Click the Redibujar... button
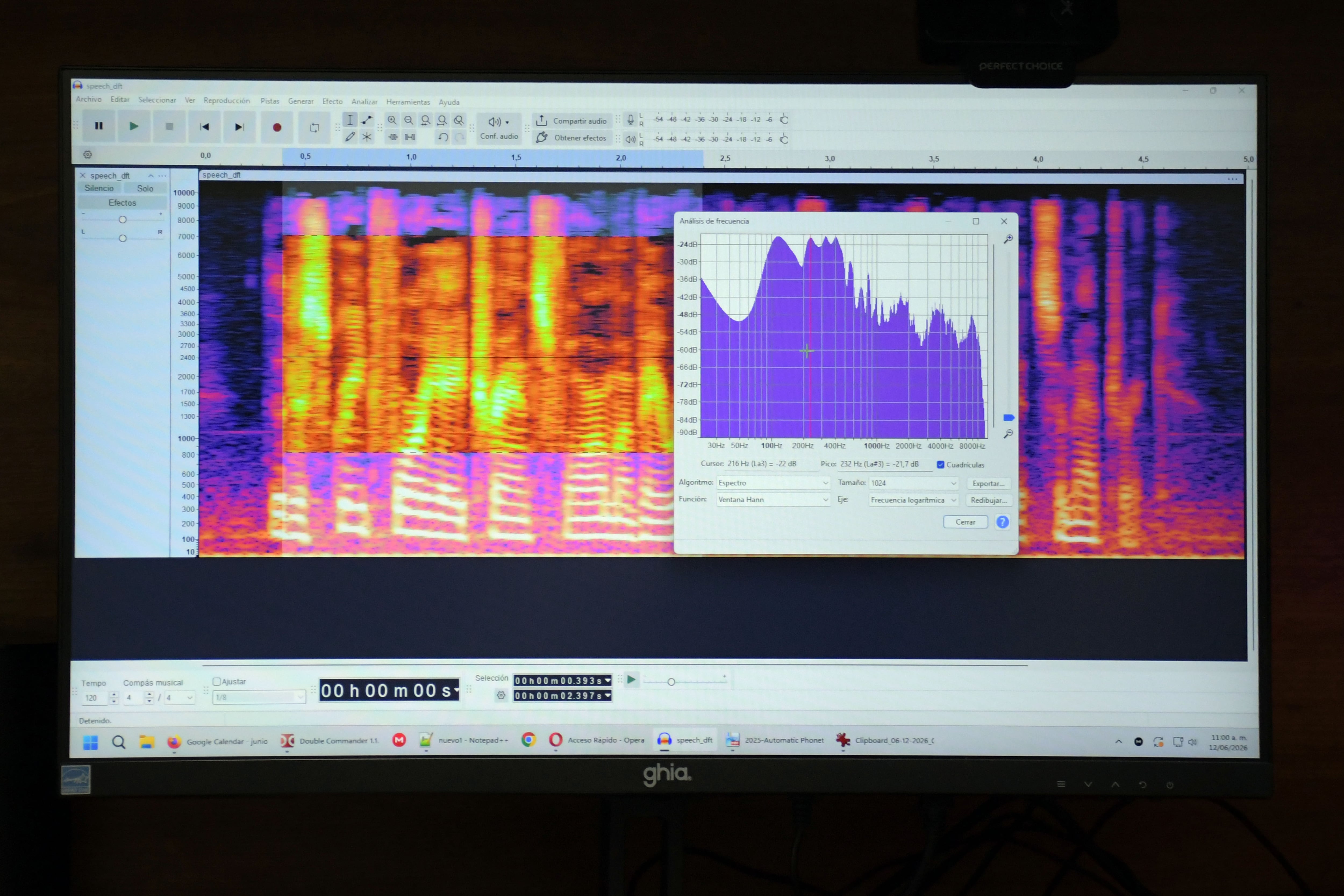The height and width of the screenshot is (896, 1344). tap(989, 500)
